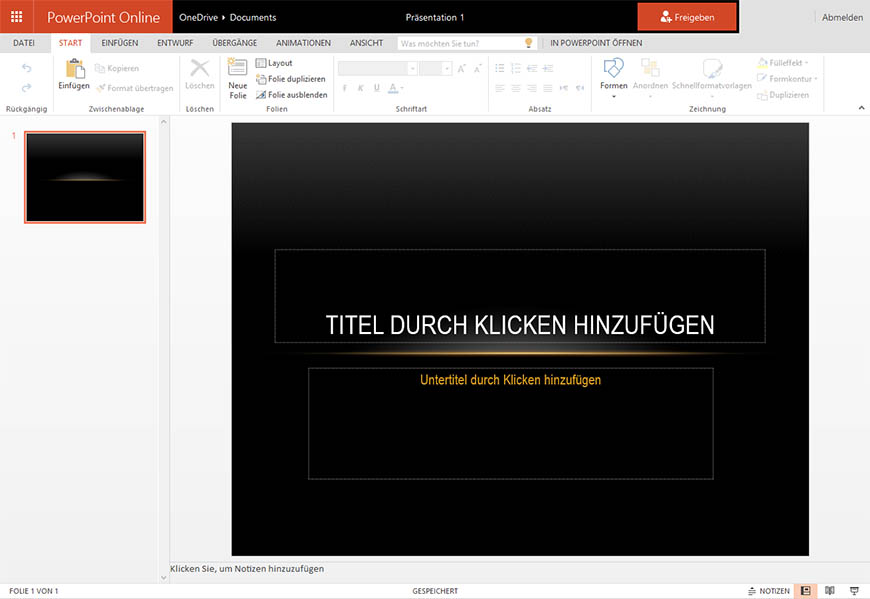The height and width of the screenshot is (599, 870).
Task: Click Duplizieren in Zeichnung group
Action: tap(783, 95)
